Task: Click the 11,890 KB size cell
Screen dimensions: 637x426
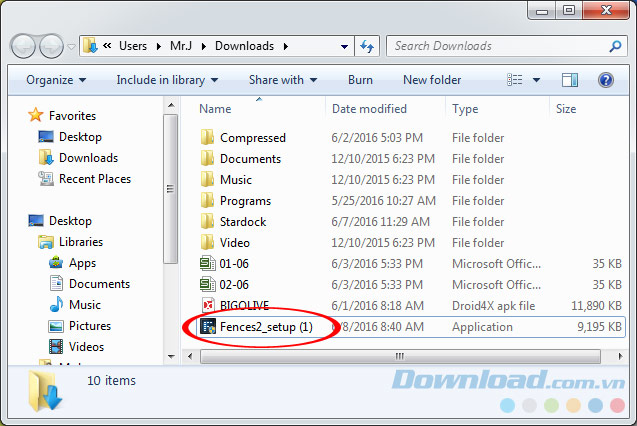Action: (x=596, y=306)
